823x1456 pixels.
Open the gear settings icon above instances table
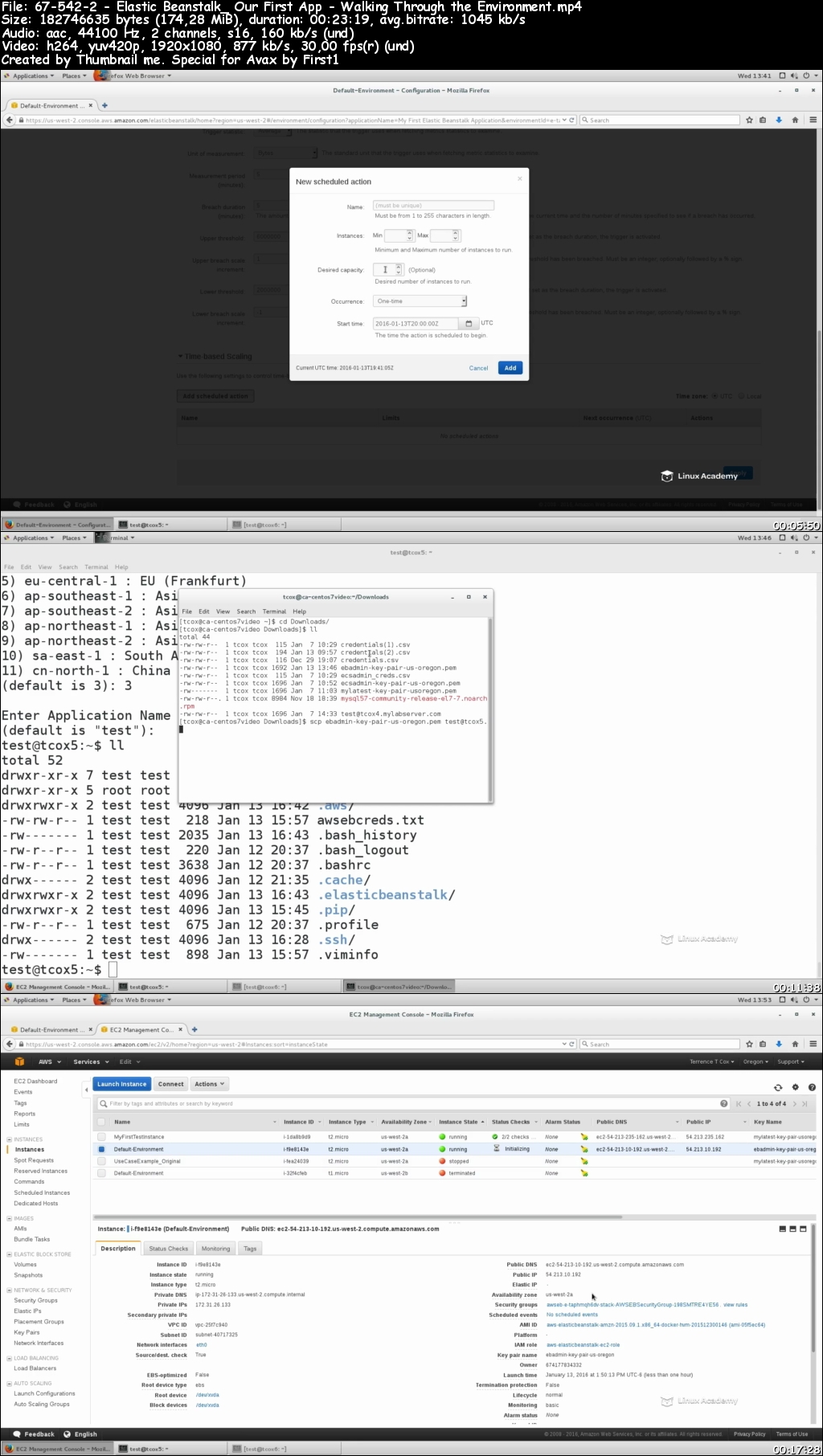point(795,1087)
